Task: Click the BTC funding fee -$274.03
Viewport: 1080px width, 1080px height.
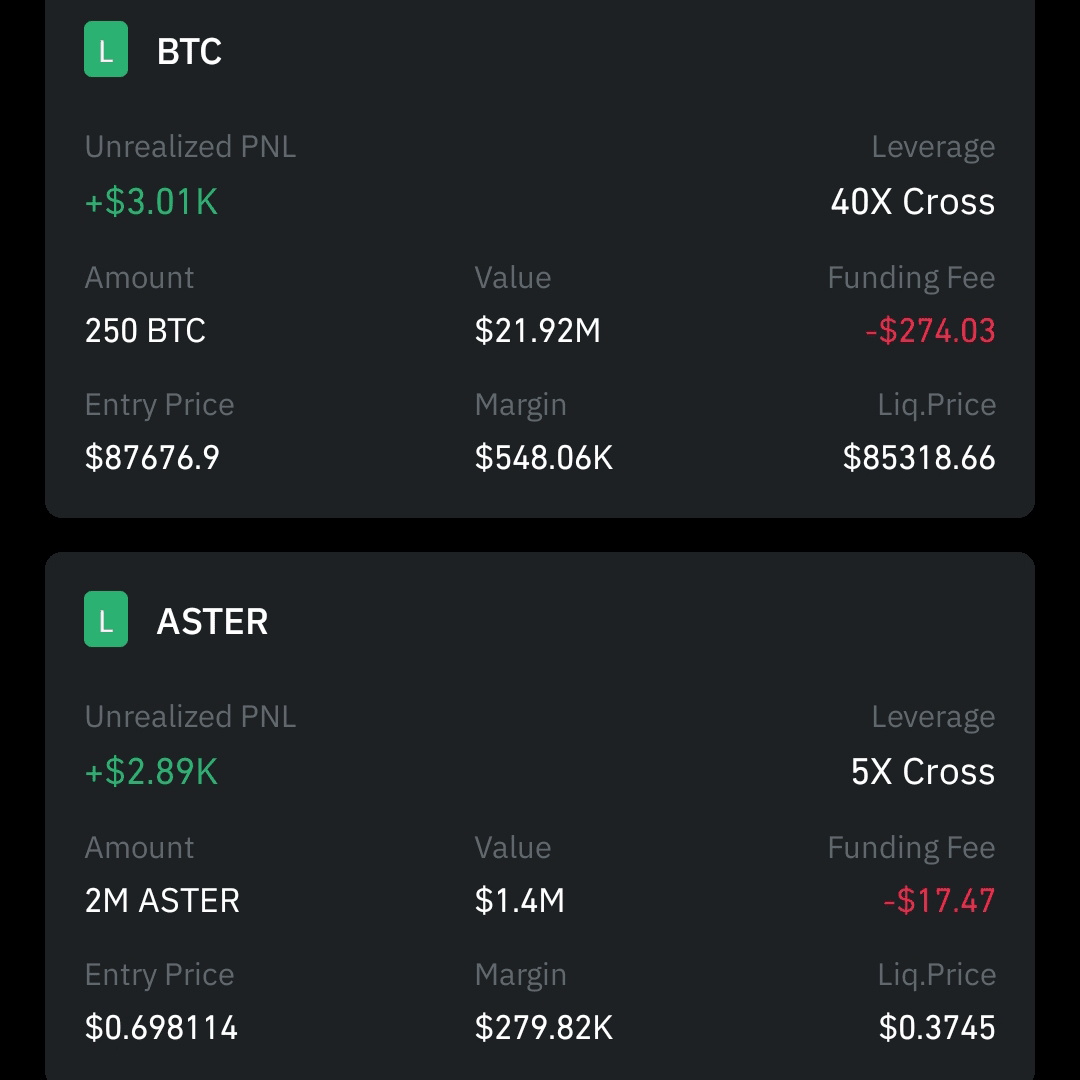Action: (x=930, y=331)
